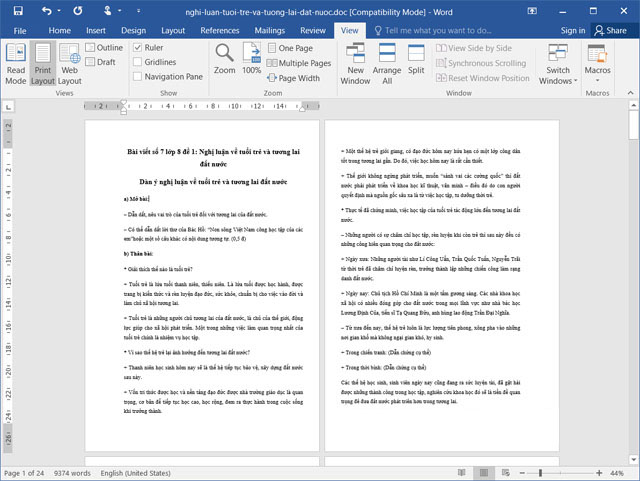Open Customize Quick Access Toolbar dropdown
The image size is (640, 481).
point(139,11)
